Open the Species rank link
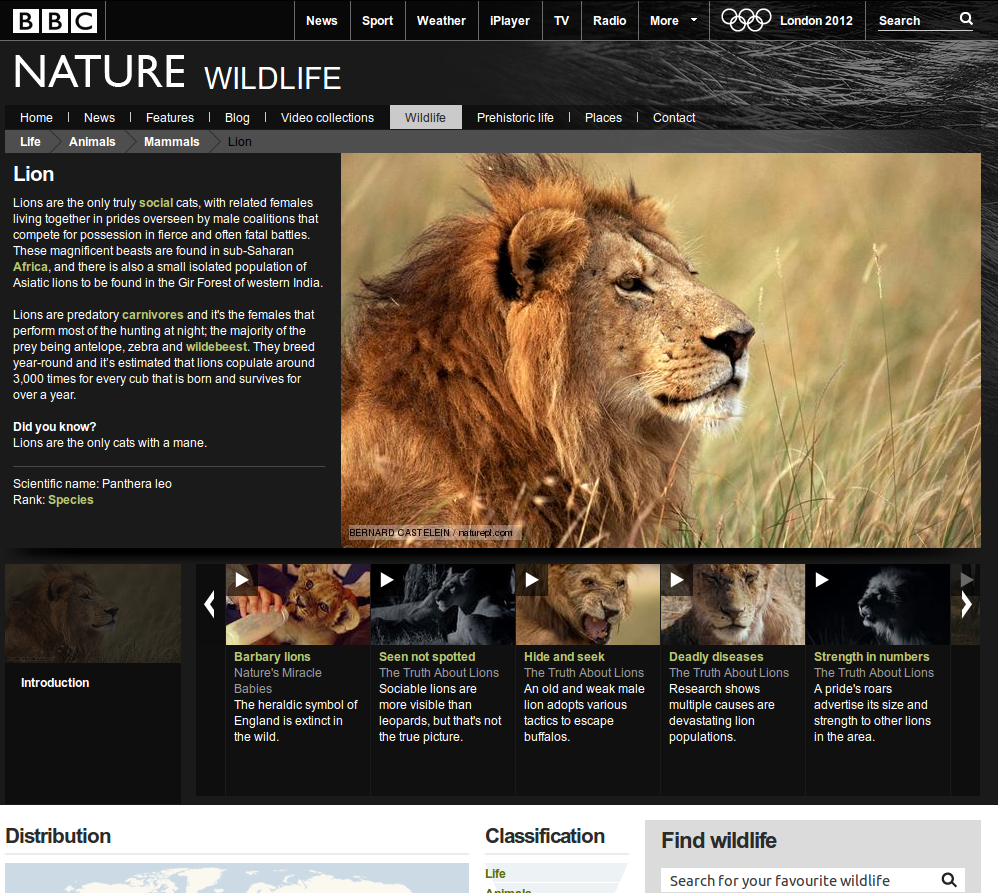Viewport: 998px width, 893px height. click(71, 500)
